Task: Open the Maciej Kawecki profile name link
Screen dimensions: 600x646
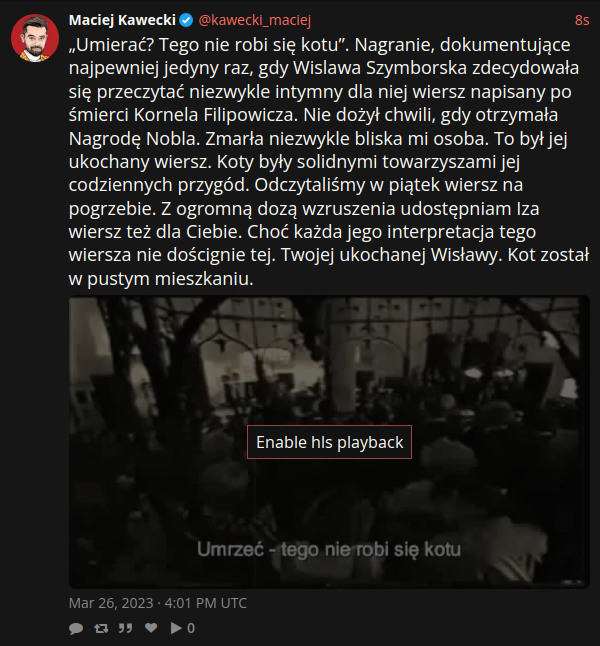Action: click(122, 20)
